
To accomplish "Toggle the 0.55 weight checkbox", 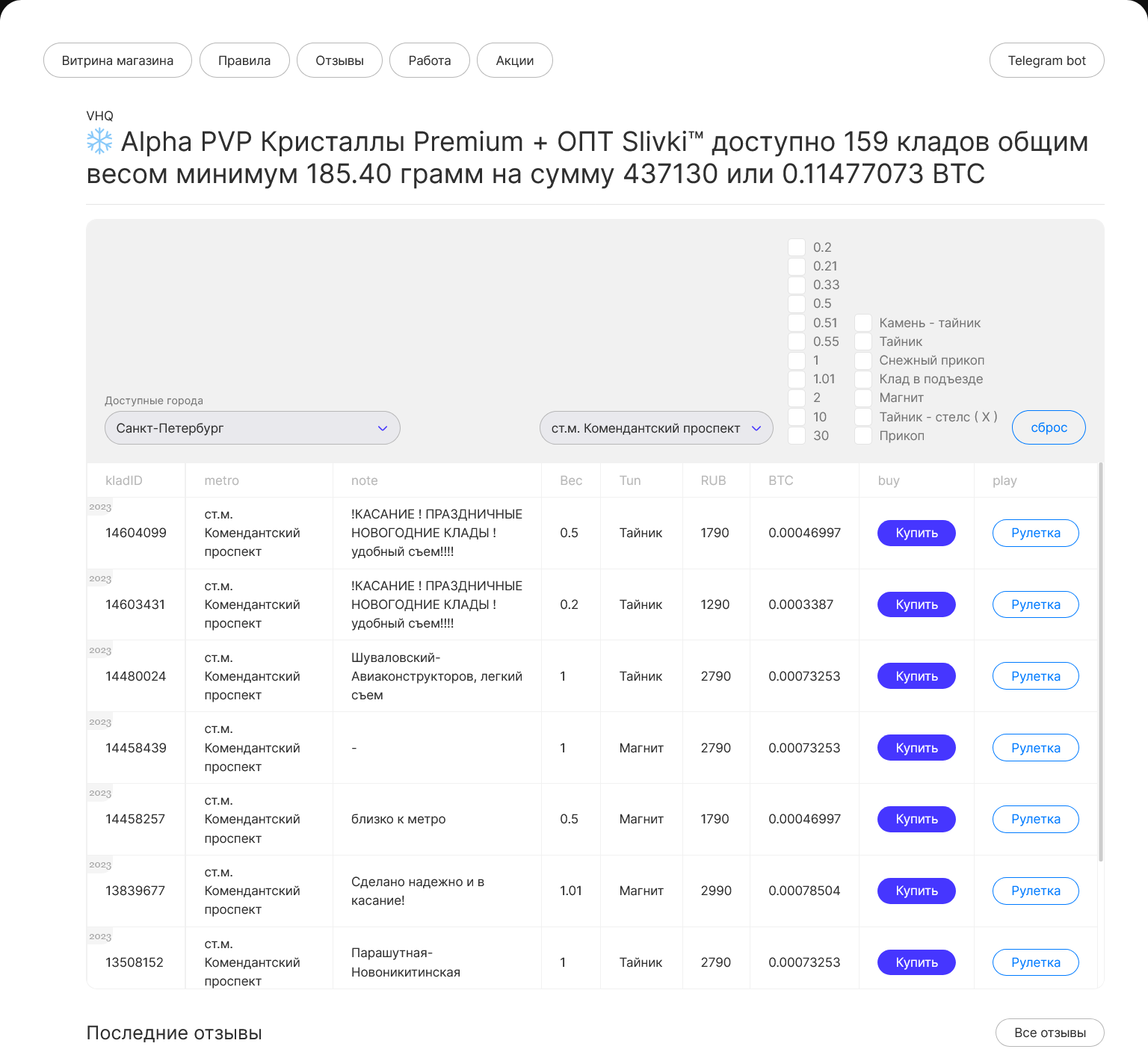I will tap(797, 341).
